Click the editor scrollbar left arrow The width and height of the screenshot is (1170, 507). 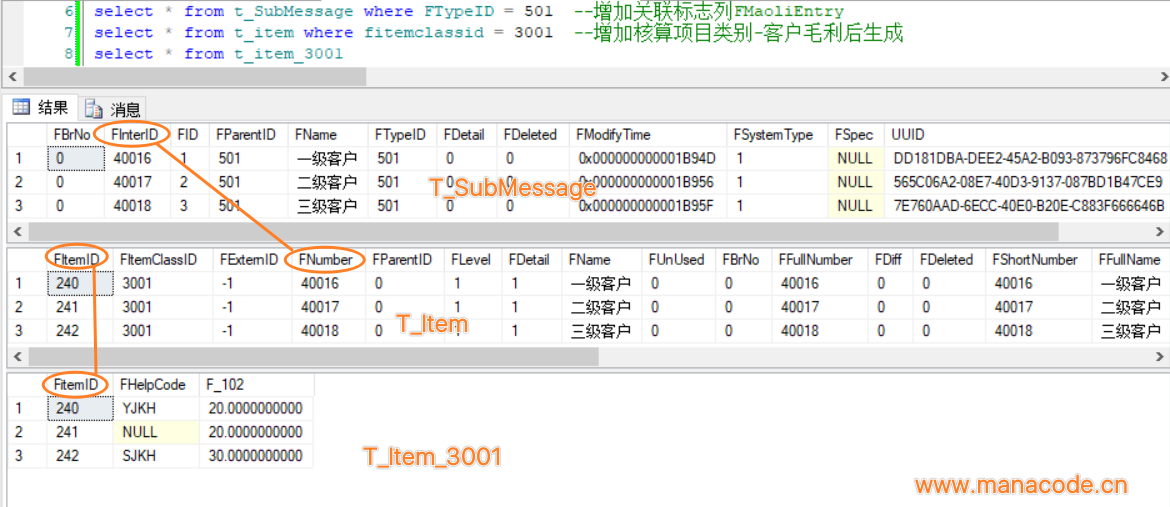click(x=10, y=77)
